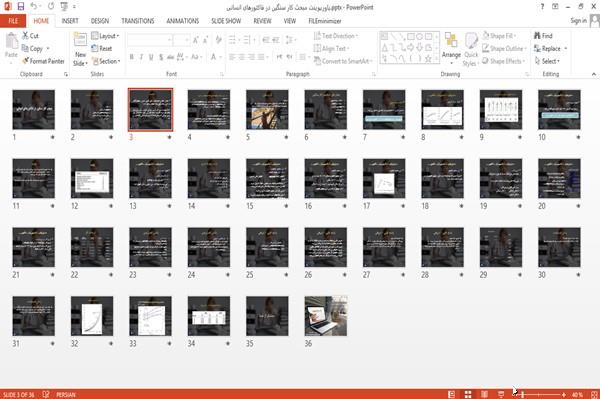Click the Arrange button in Drawing group

point(451,49)
